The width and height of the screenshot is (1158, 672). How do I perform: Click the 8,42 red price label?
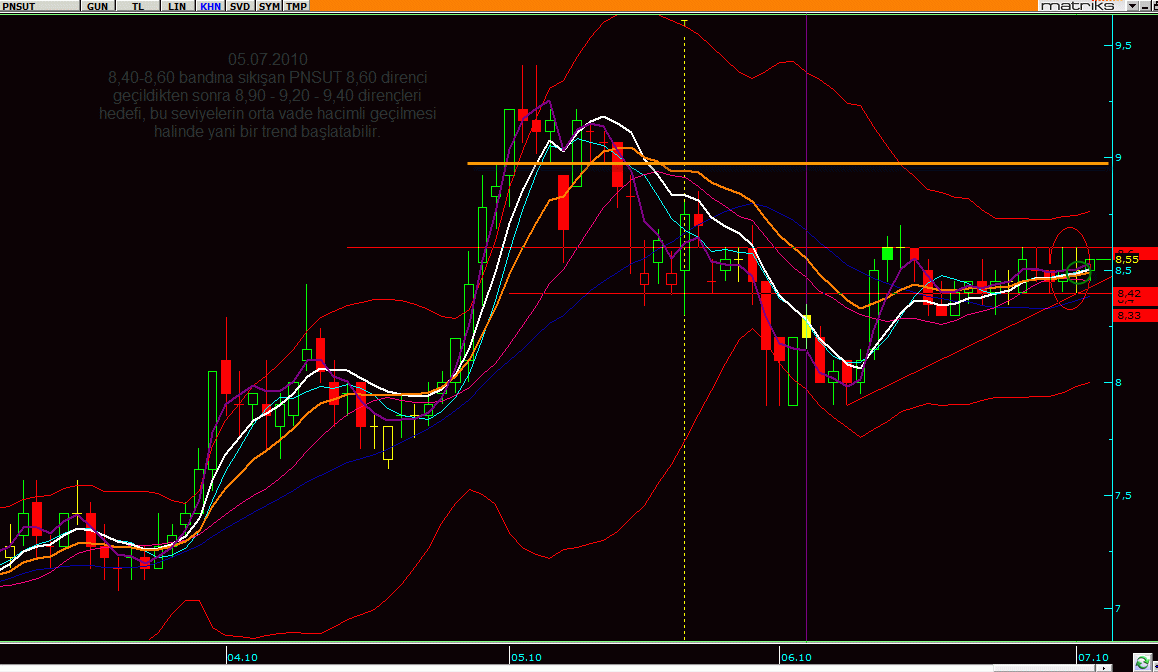click(x=1135, y=294)
